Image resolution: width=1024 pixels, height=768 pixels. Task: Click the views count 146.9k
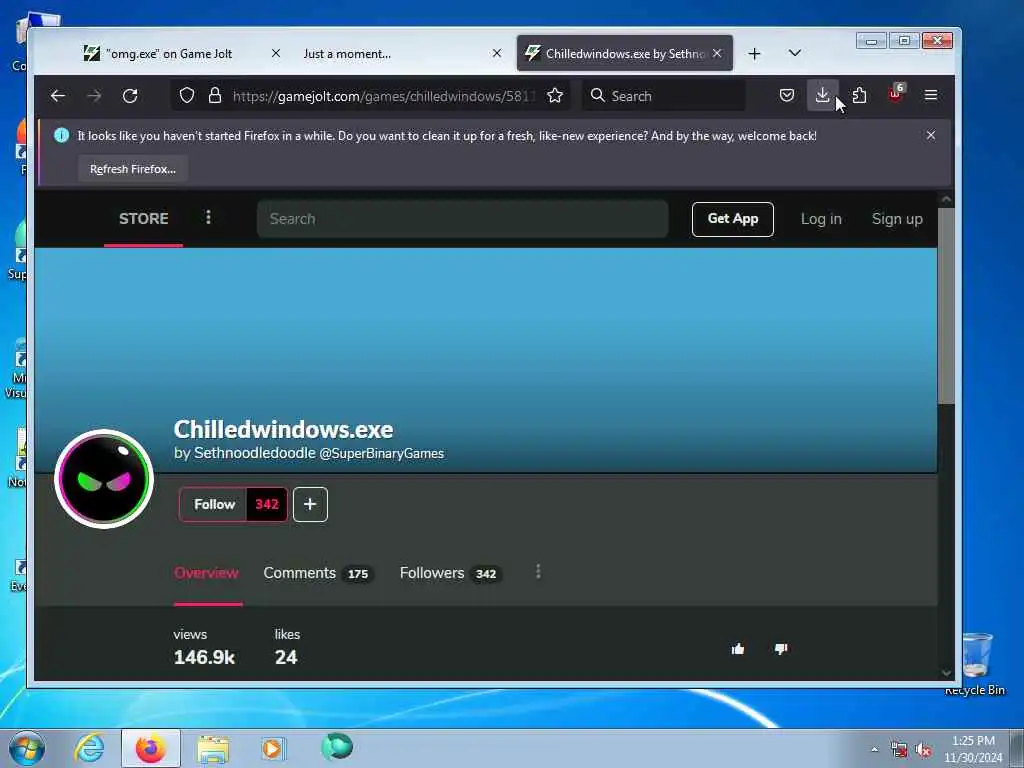(x=204, y=657)
